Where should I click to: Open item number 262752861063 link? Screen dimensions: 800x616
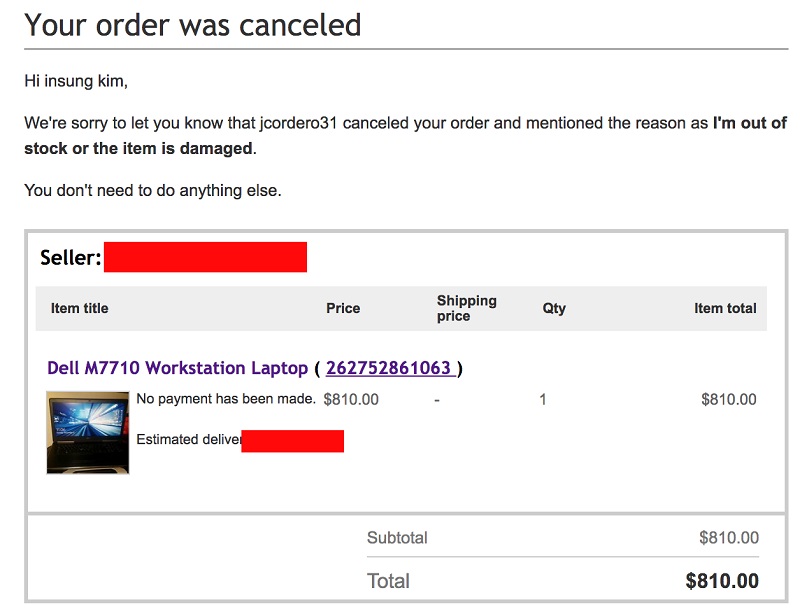click(x=390, y=368)
